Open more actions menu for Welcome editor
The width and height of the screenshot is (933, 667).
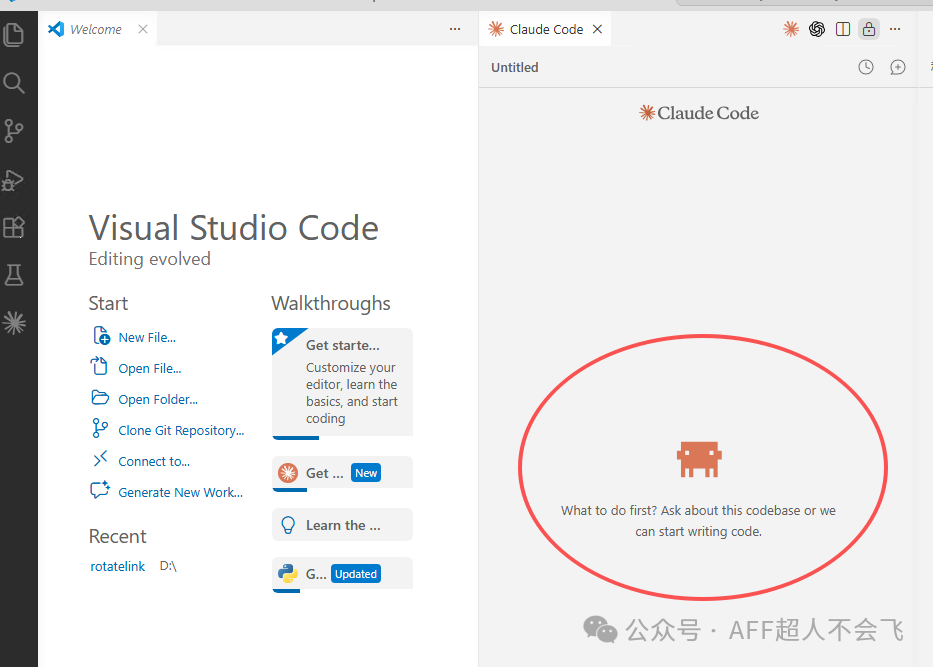455,29
